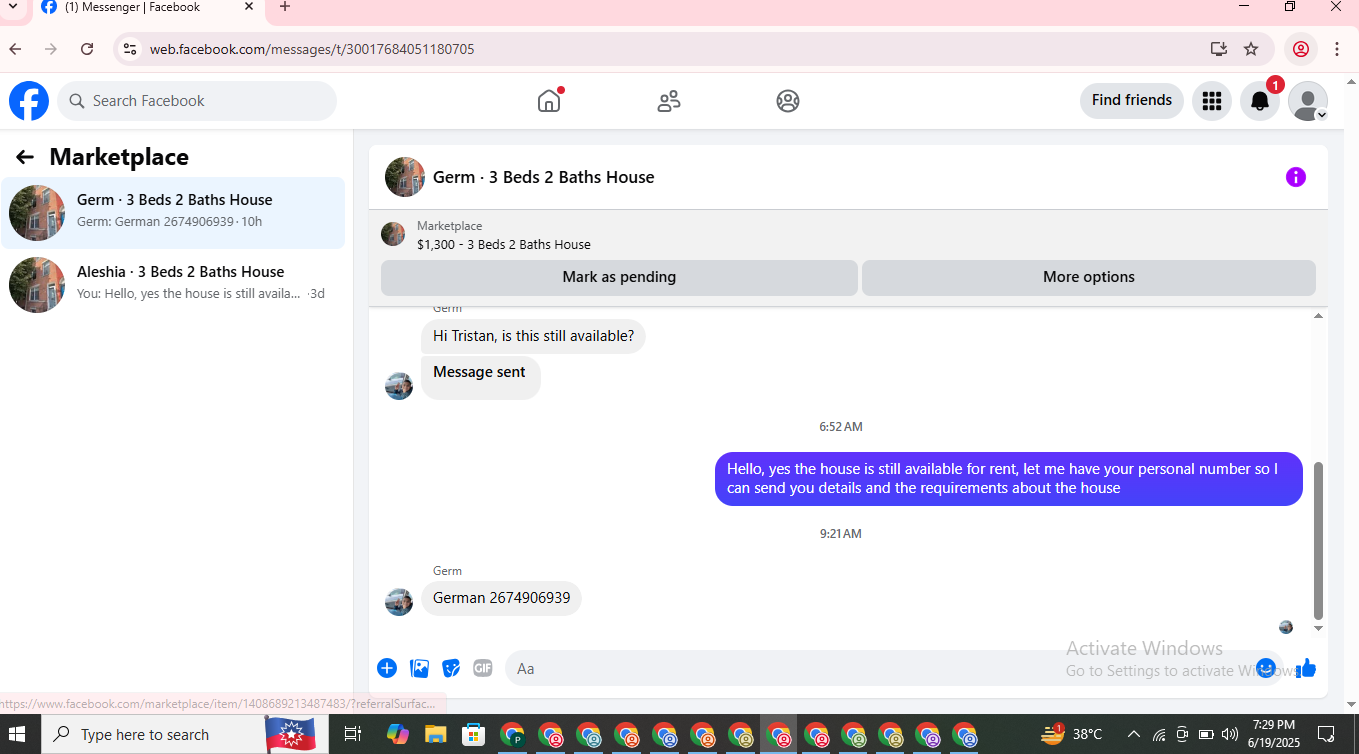The width and height of the screenshot is (1359, 754).
Task: Reload the page in Chrome
Action: 87,49
